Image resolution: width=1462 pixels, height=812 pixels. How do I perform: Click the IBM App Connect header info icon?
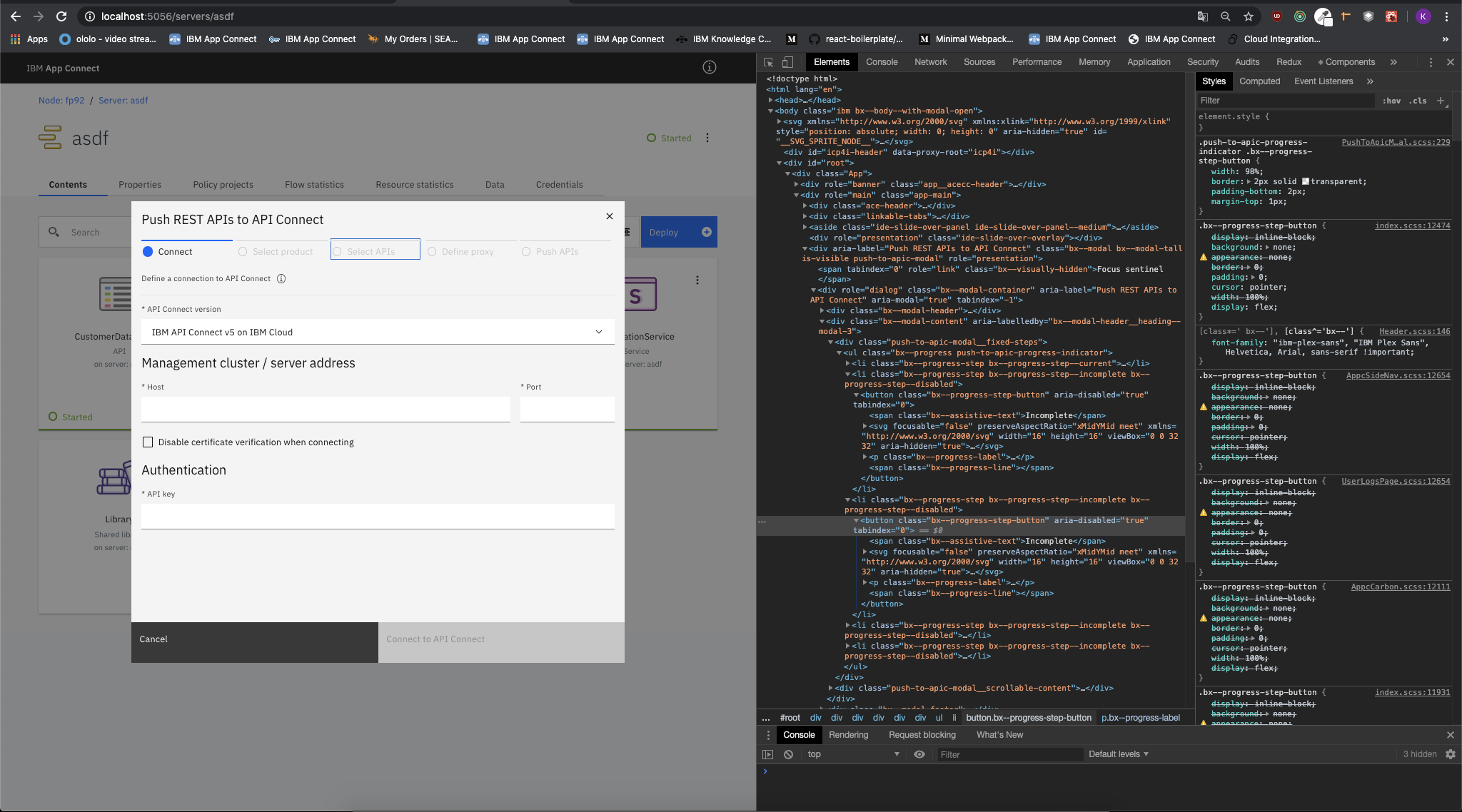pyautogui.click(x=710, y=67)
